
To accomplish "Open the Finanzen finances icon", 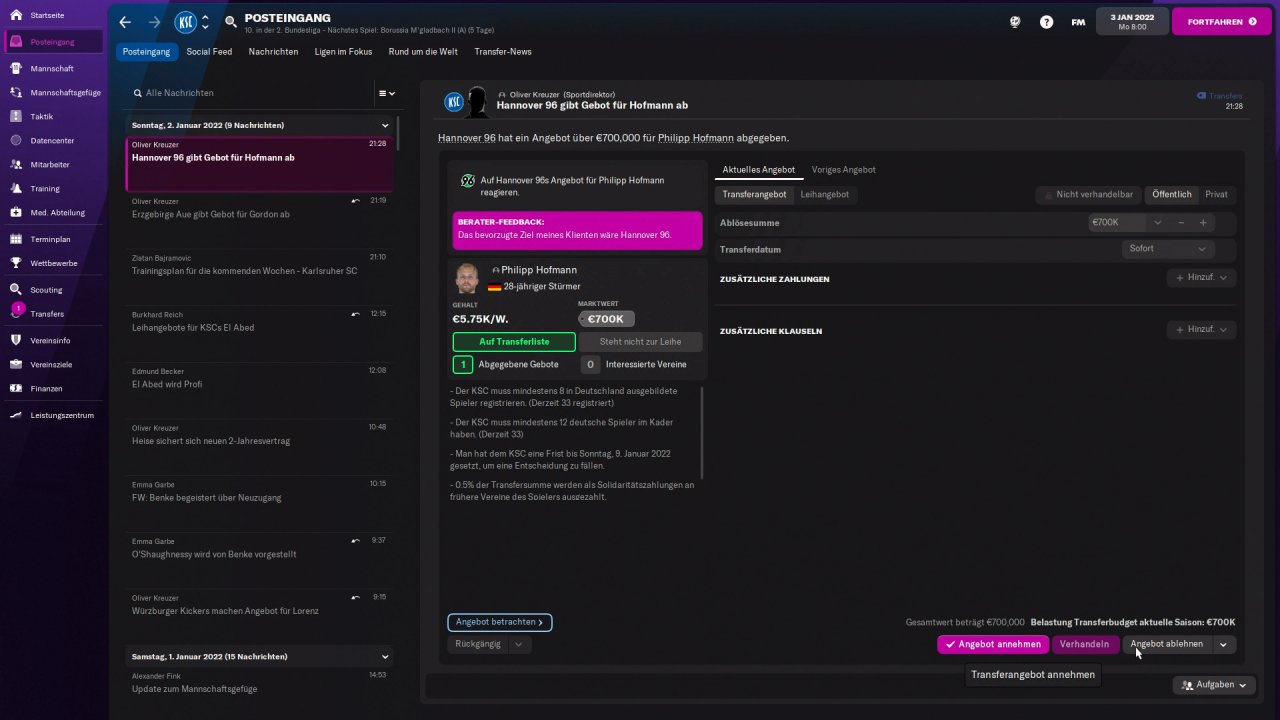I will [x=16, y=388].
